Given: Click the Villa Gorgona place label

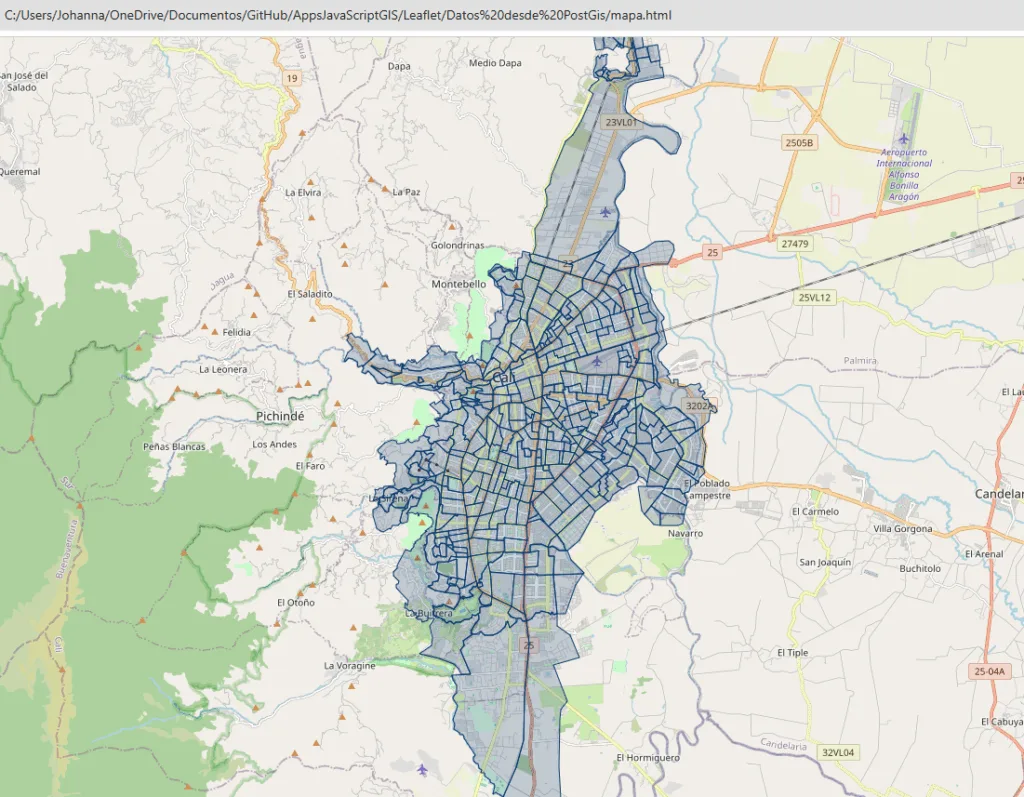Looking at the screenshot, I should coord(903,529).
